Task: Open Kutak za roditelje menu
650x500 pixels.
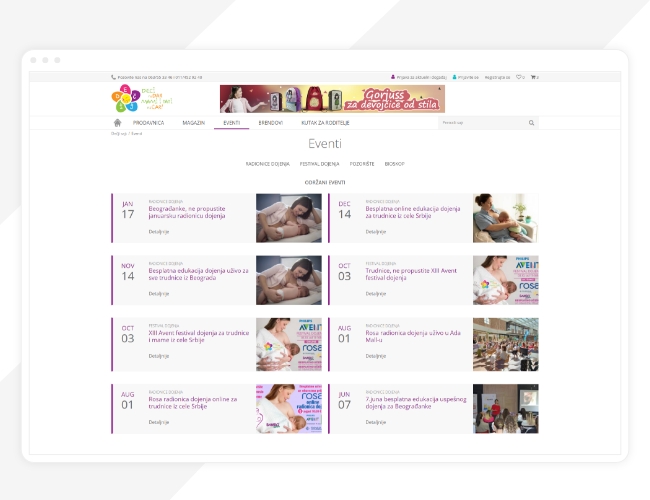Action: pyautogui.click(x=319, y=122)
